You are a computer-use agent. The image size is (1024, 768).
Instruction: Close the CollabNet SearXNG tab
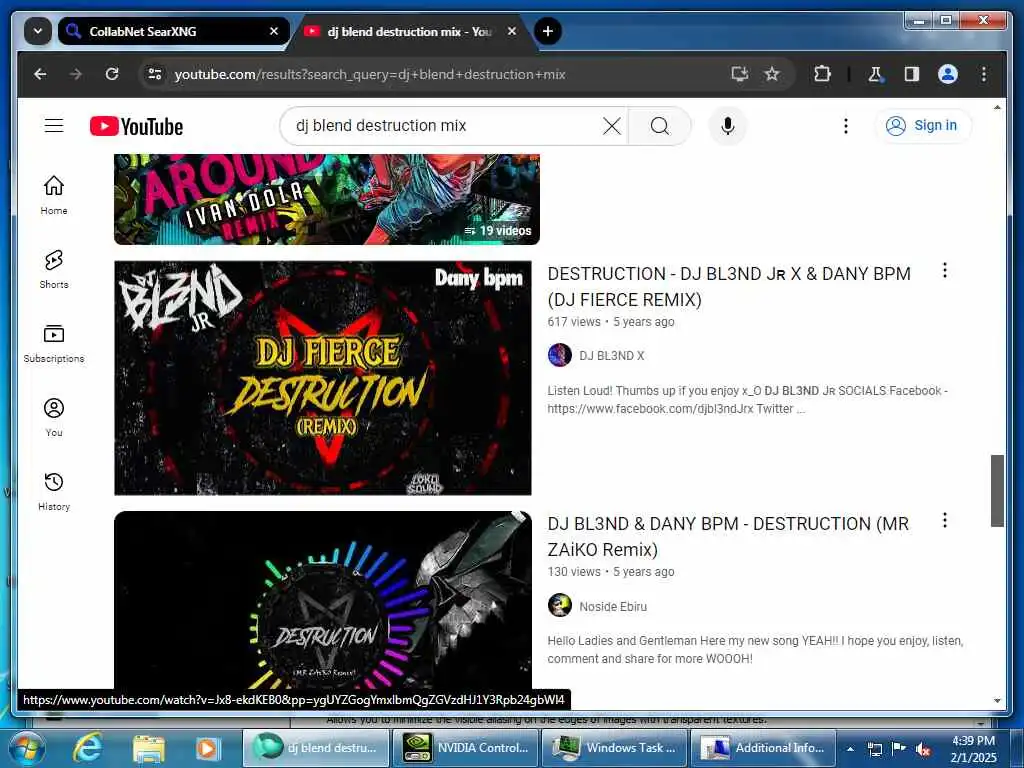(274, 31)
